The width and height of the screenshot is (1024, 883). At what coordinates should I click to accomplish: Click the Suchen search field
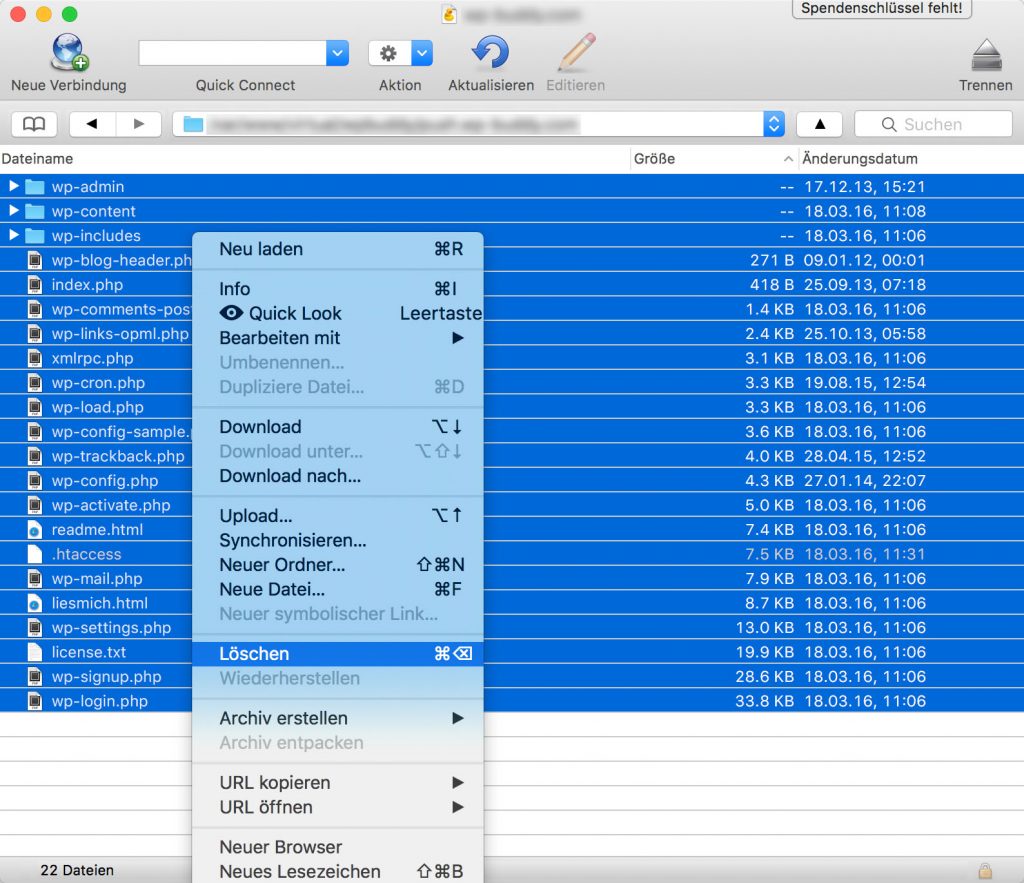933,124
